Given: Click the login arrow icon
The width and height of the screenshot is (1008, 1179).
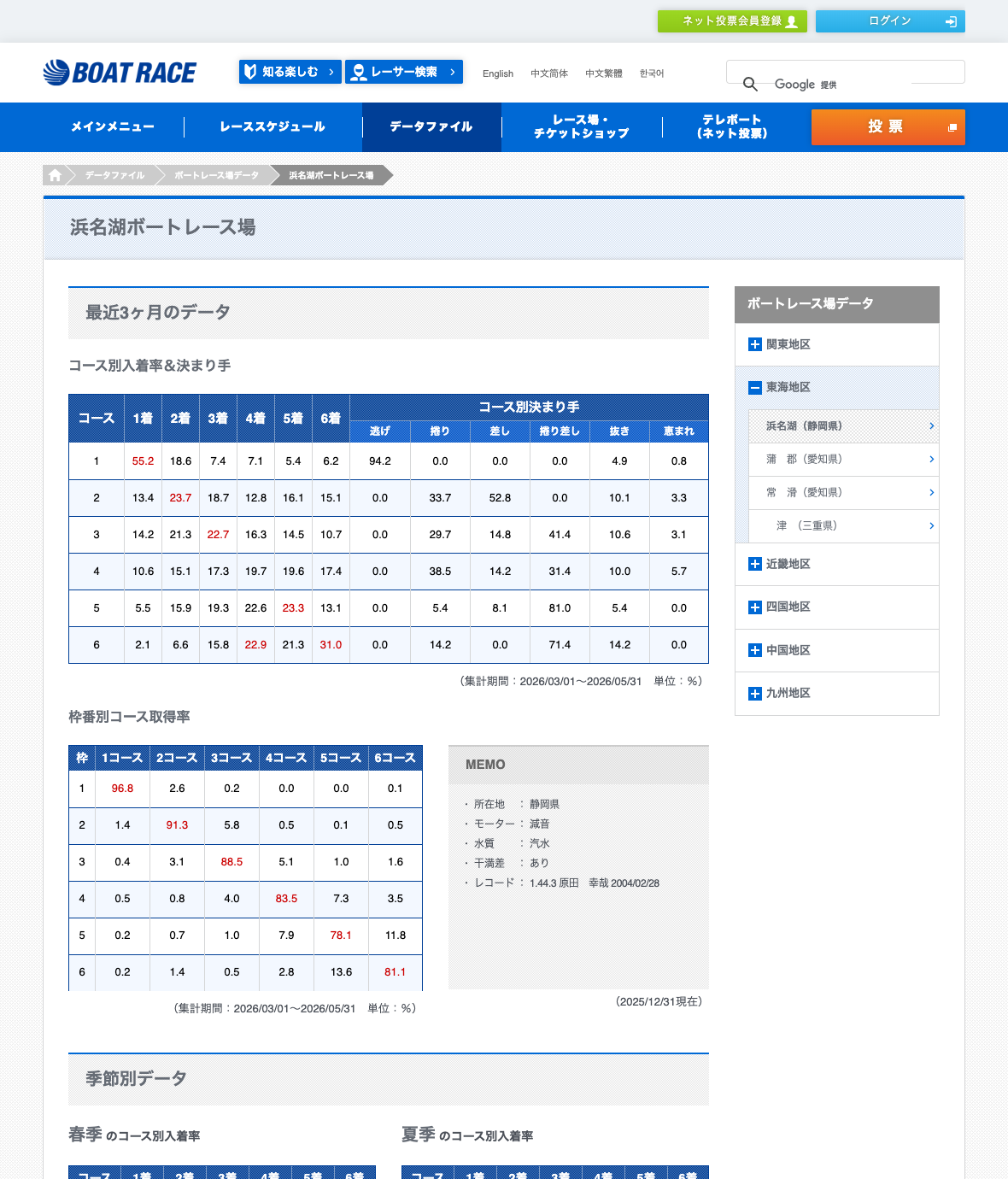Looking at the screenshot, I should 951,21.
